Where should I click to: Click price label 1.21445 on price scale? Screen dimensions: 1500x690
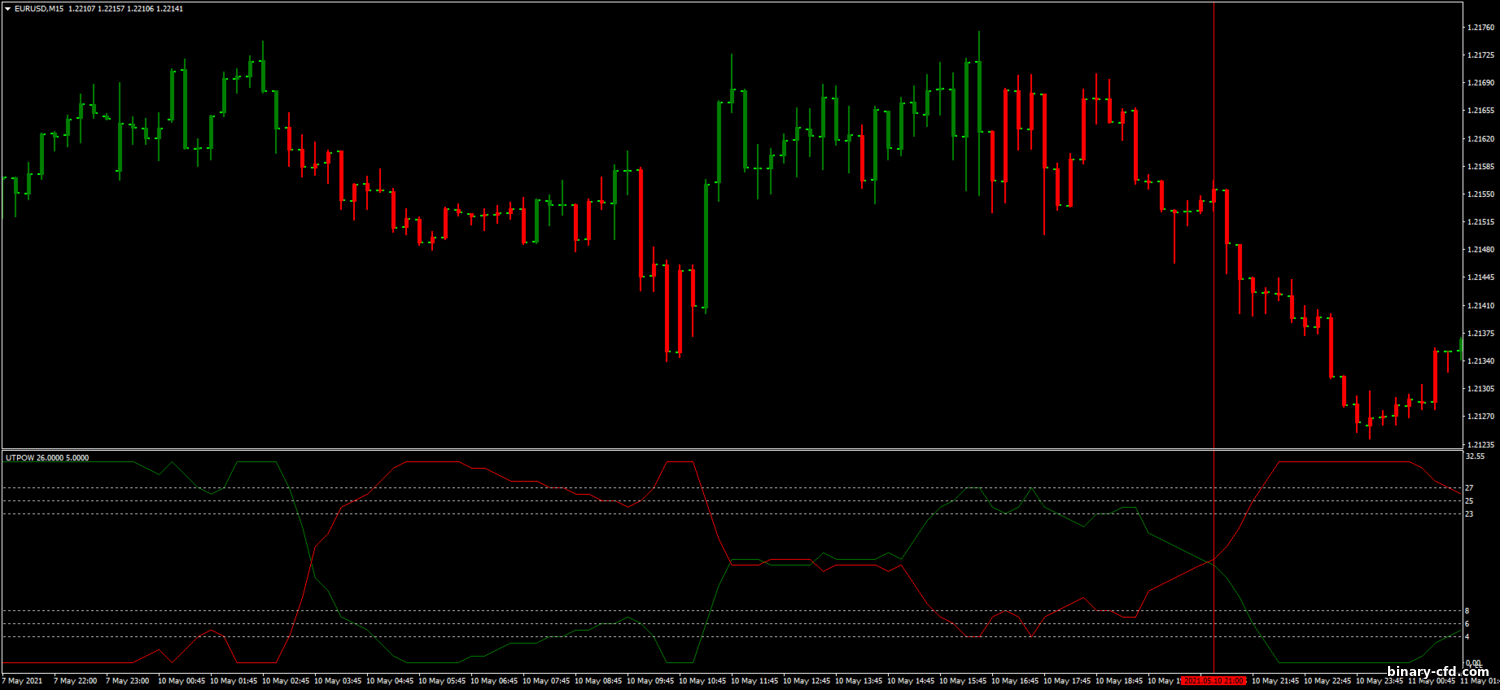click(1480, 278)
